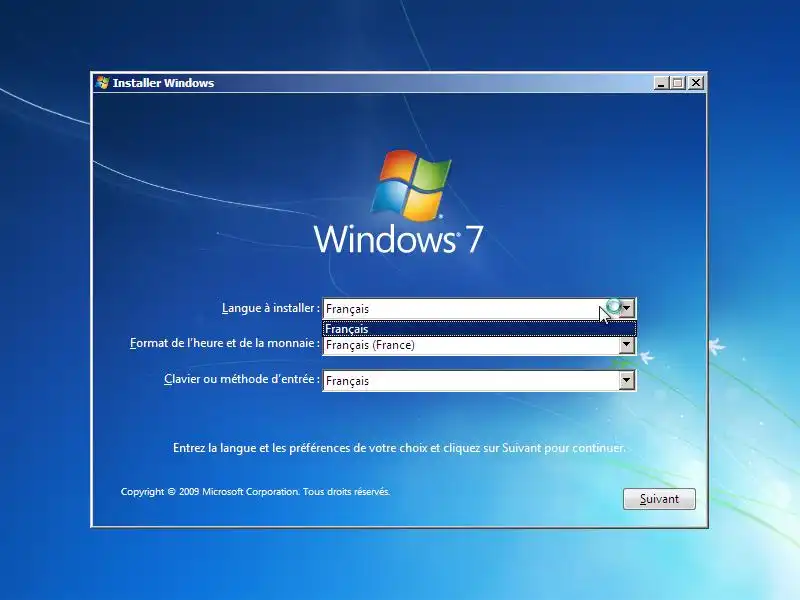Maximize the Installer Windows window

[678, 83]
